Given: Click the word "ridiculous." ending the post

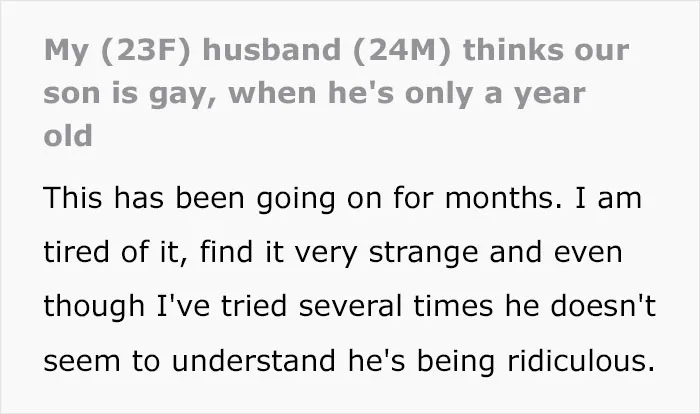Looking at the screenshot, I should tap(581, 361).
